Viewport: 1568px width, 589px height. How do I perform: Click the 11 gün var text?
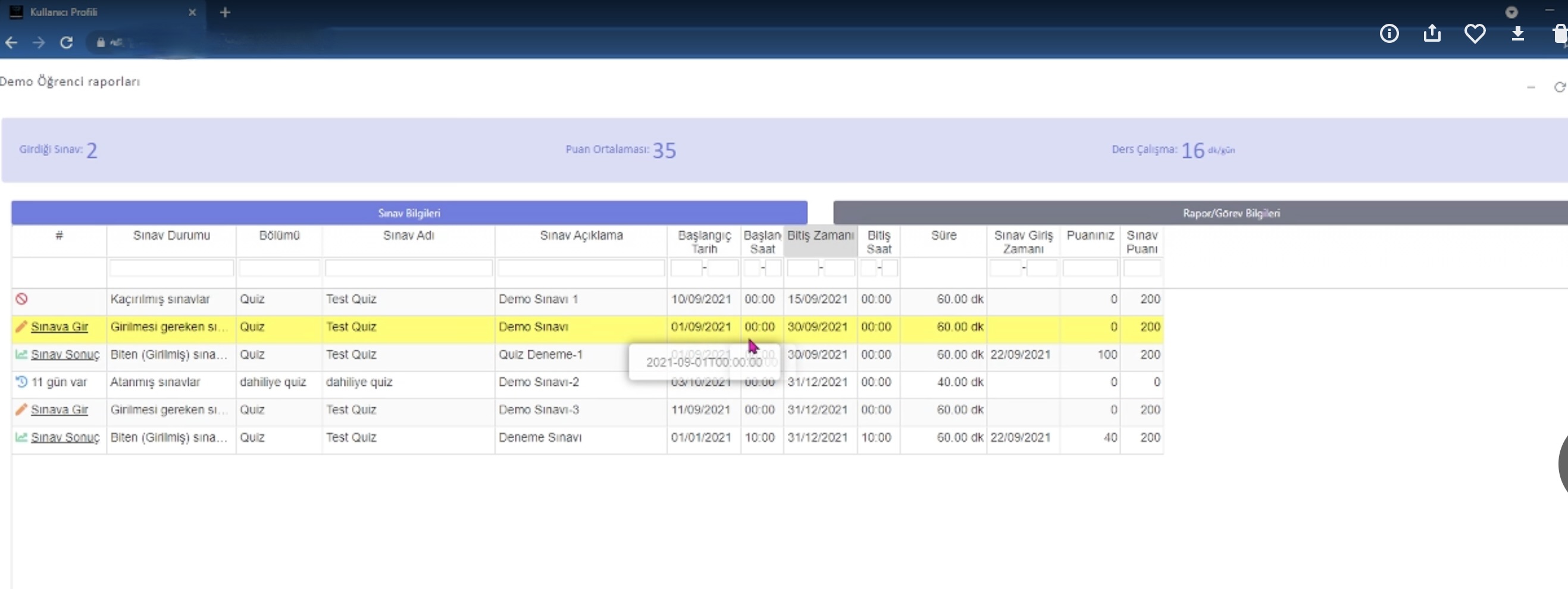pyautogui.click(x=59, y=382)
